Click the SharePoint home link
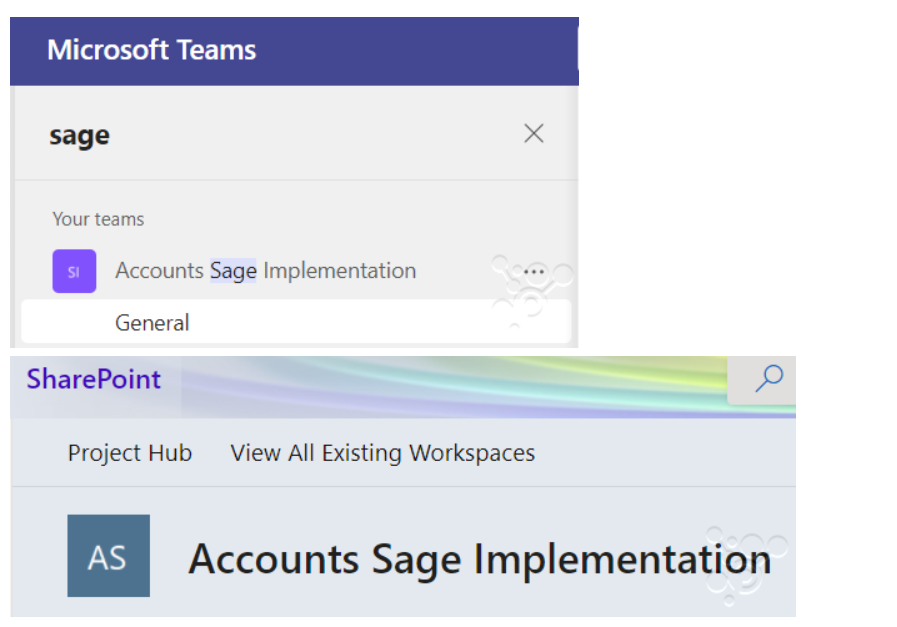897x627 pixels. pyautogui.click(x=94, y=379)
